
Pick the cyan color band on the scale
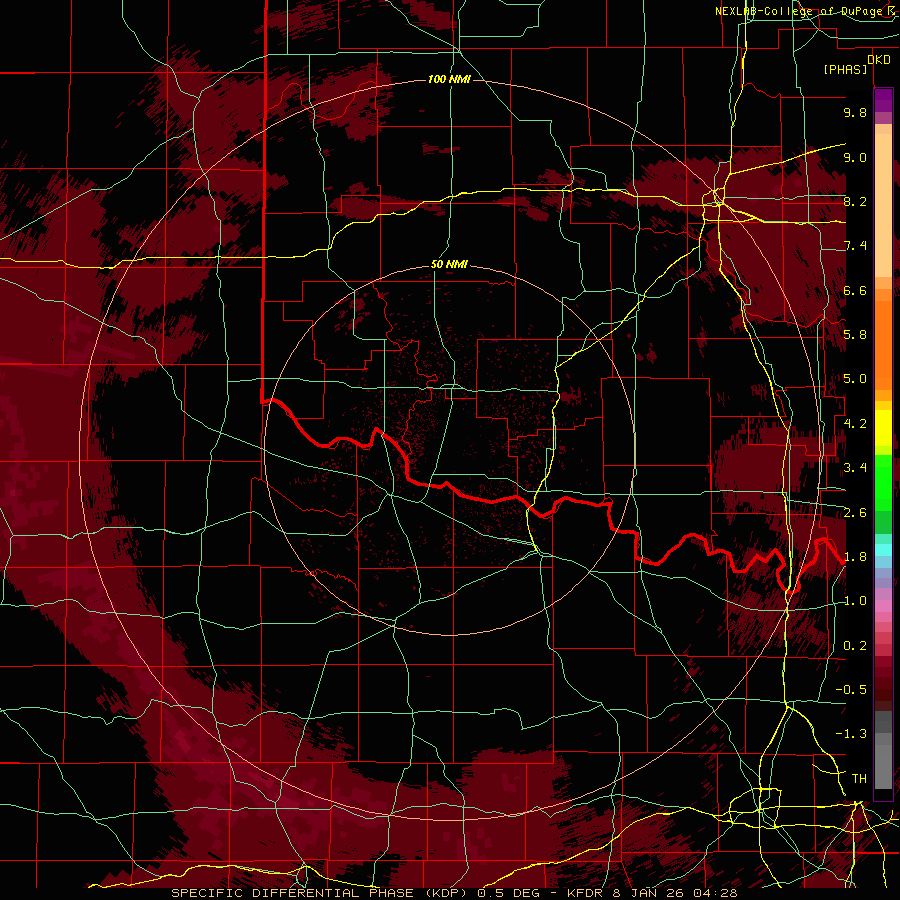(883, 549)
